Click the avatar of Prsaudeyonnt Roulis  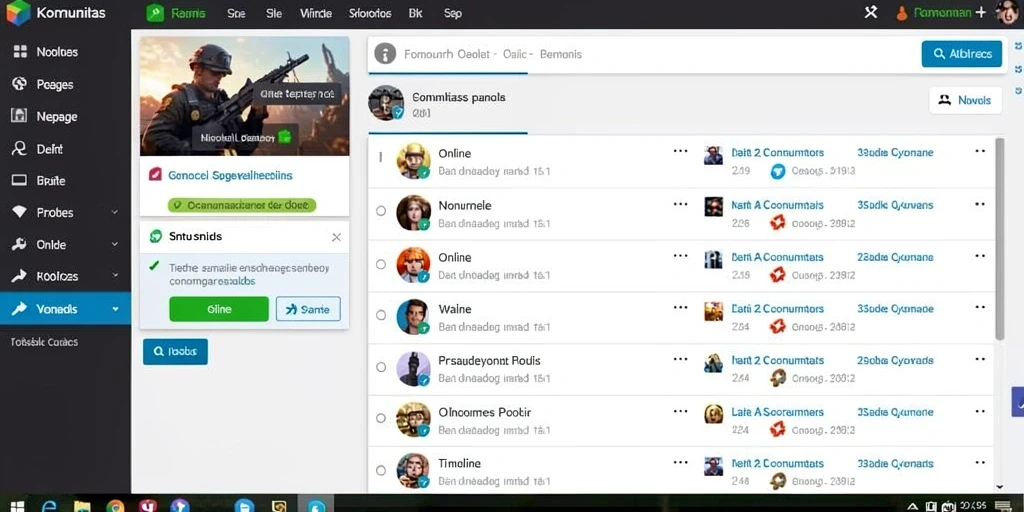click(x=413, y=368)
